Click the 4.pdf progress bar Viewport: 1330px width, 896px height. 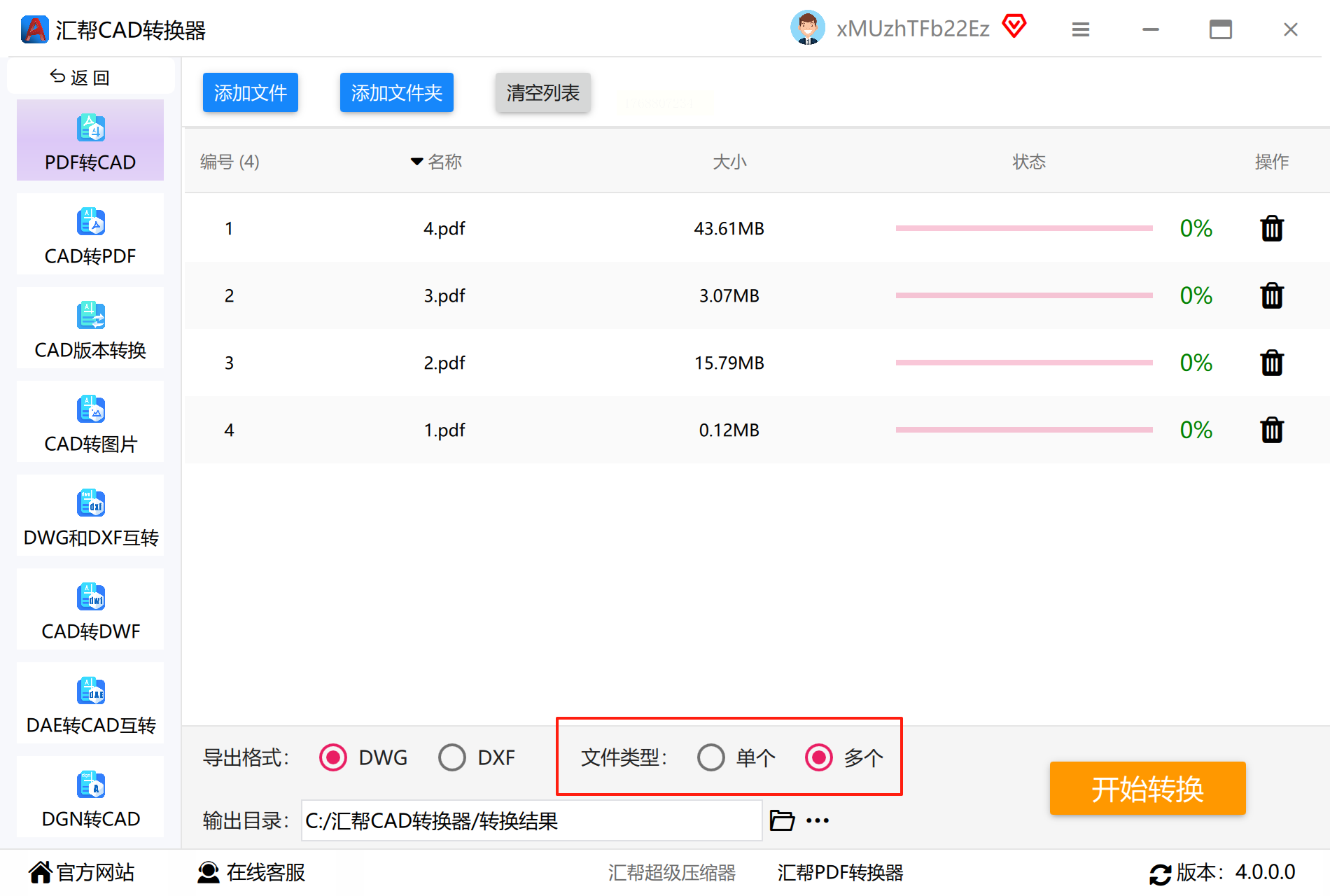point(1024,228)
